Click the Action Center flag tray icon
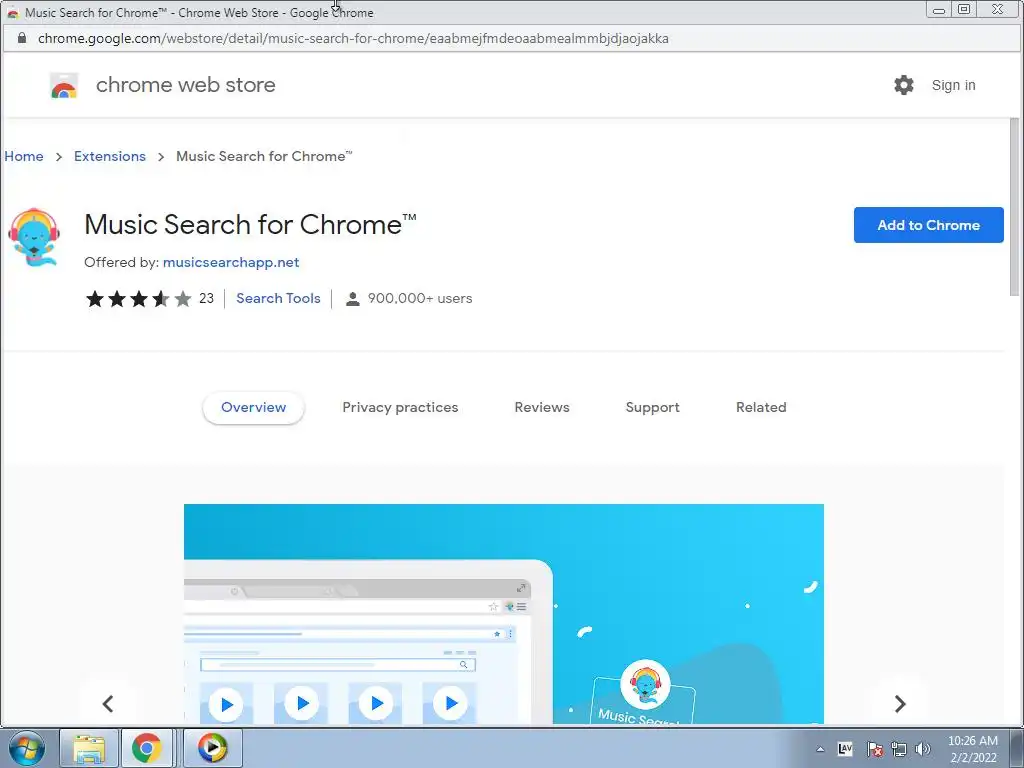 coord(875,750)
